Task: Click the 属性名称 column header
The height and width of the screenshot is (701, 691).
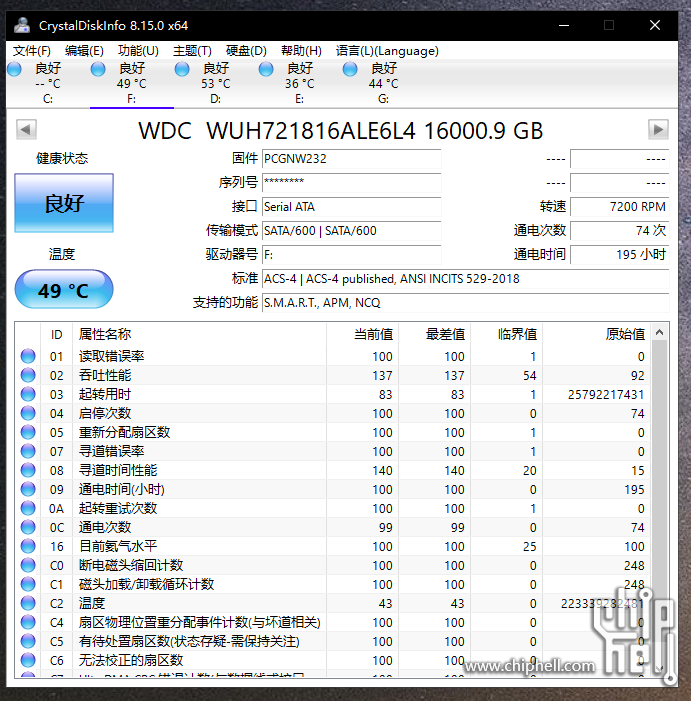Action: pos(199,334)
